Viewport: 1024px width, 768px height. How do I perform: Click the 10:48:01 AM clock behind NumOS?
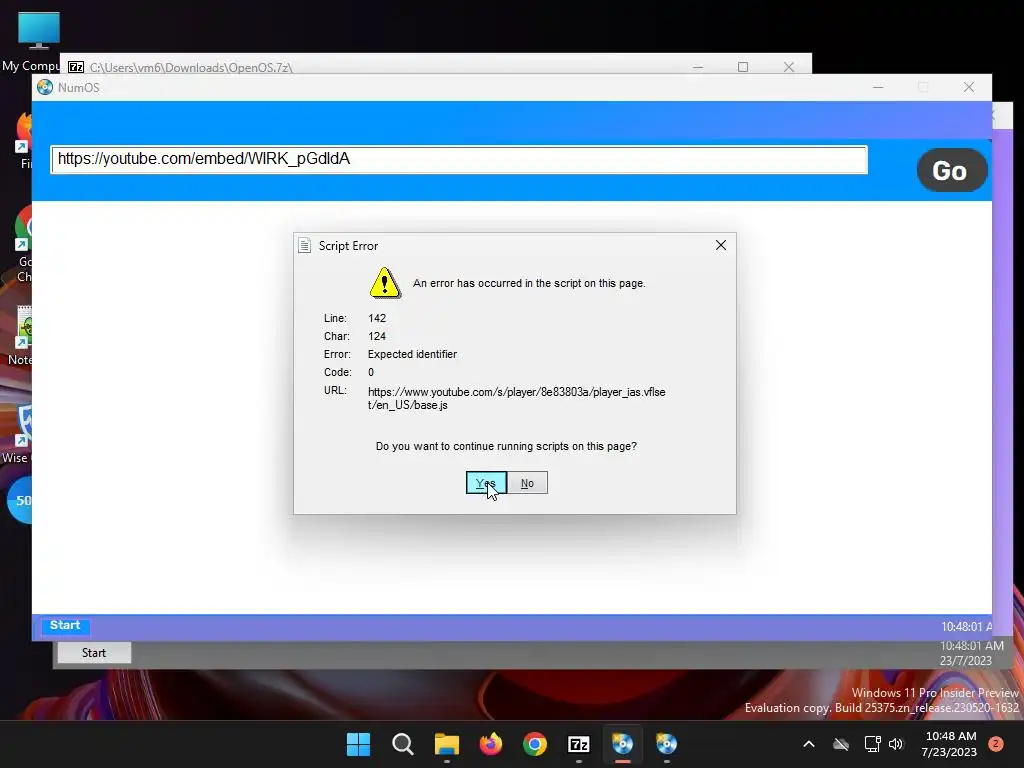tap(972, 646)
